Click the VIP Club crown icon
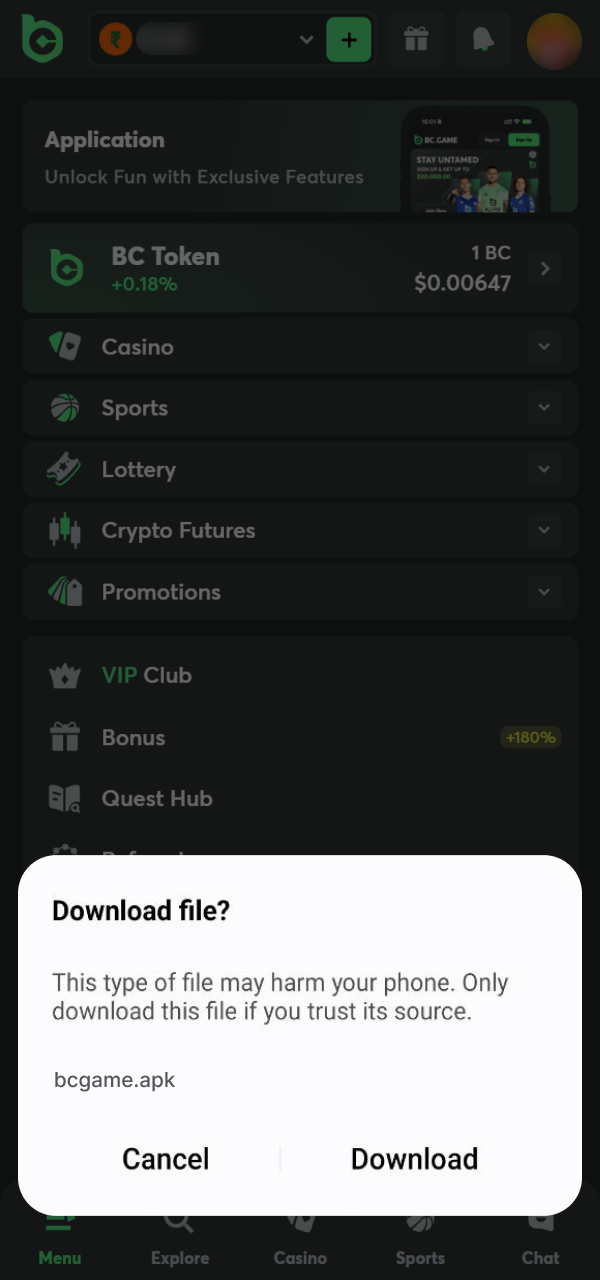600x1280 pixels. (65, 675)
